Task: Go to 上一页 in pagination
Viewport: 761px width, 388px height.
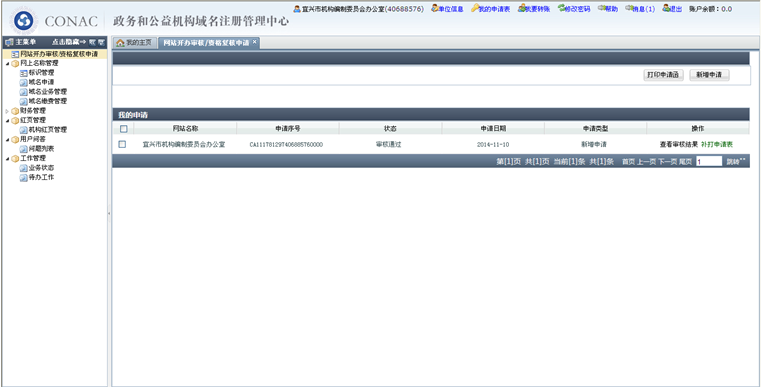Action: coord(646,162)
